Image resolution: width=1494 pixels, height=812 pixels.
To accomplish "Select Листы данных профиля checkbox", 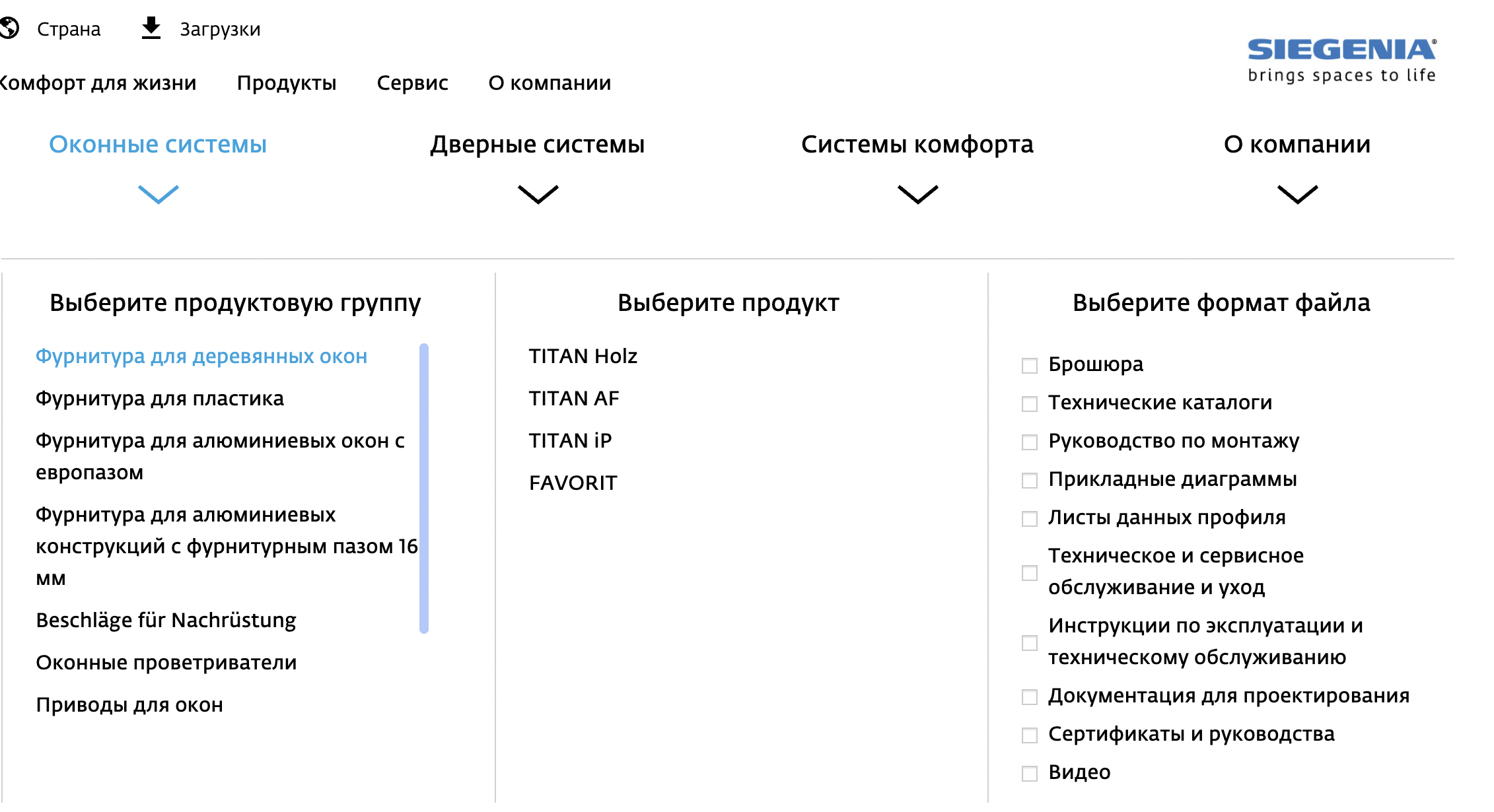I will coord(1030,518).
